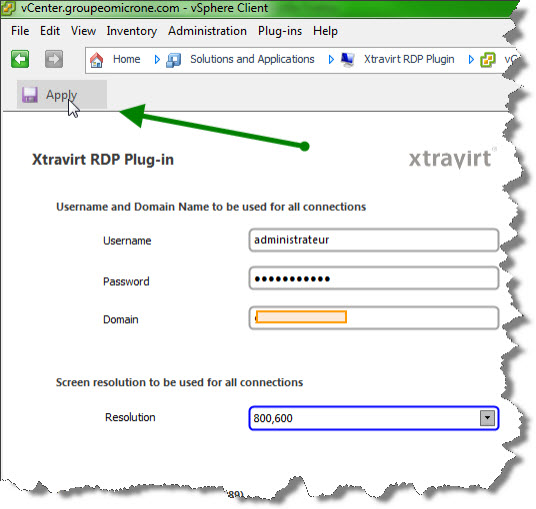Screen dimensions: 536x509
Task: Click the green back navigation arrow
Action: (20, 59)
